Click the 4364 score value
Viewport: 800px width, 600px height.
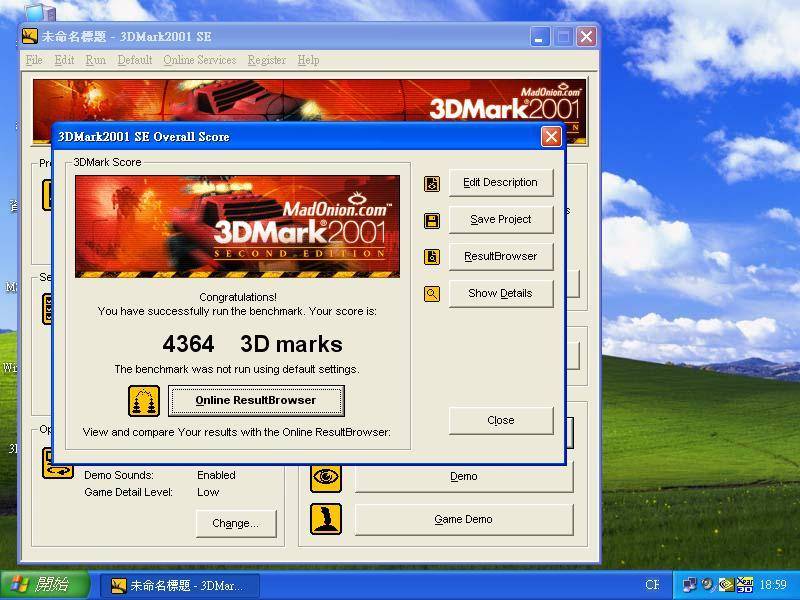pos(188,344)
